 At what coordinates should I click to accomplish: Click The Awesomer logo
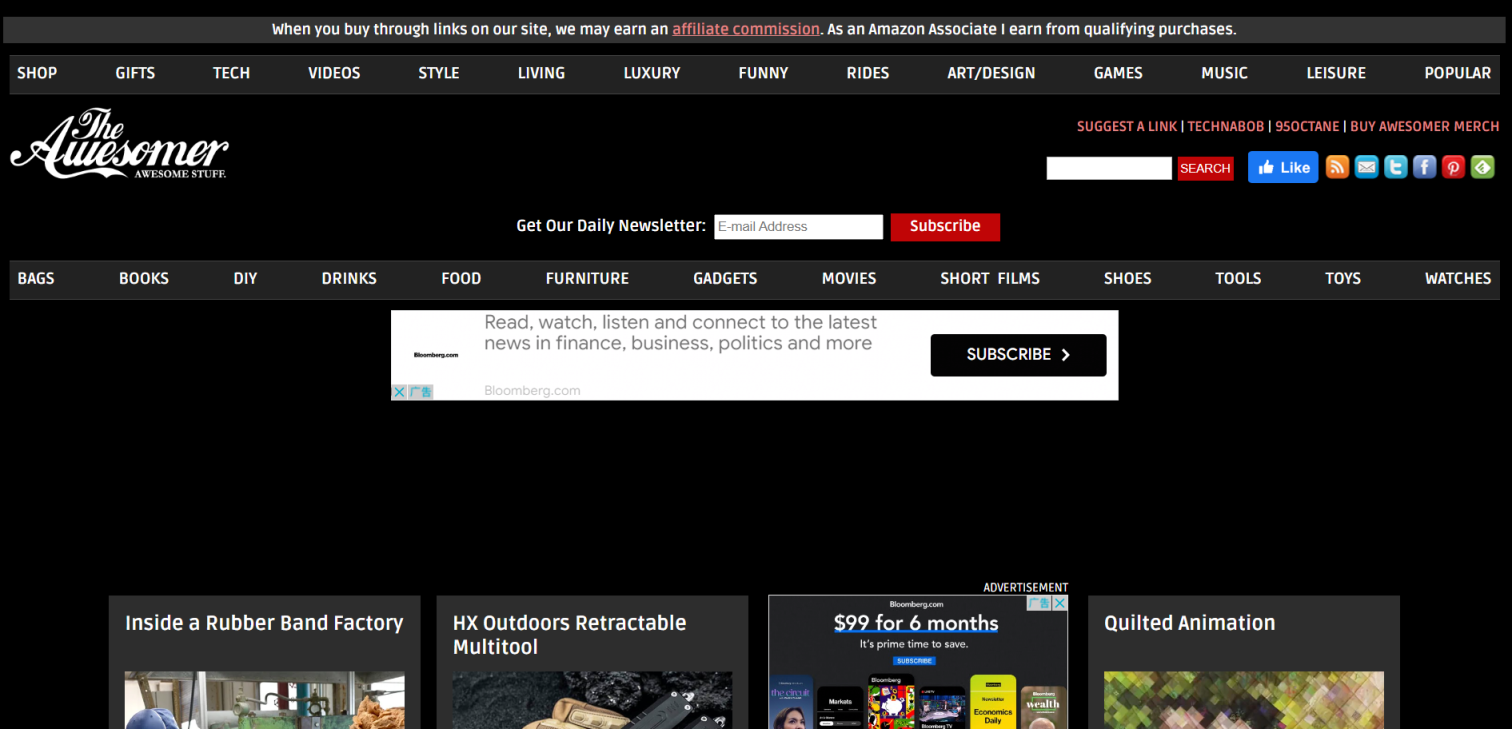(x=120, y=144)
